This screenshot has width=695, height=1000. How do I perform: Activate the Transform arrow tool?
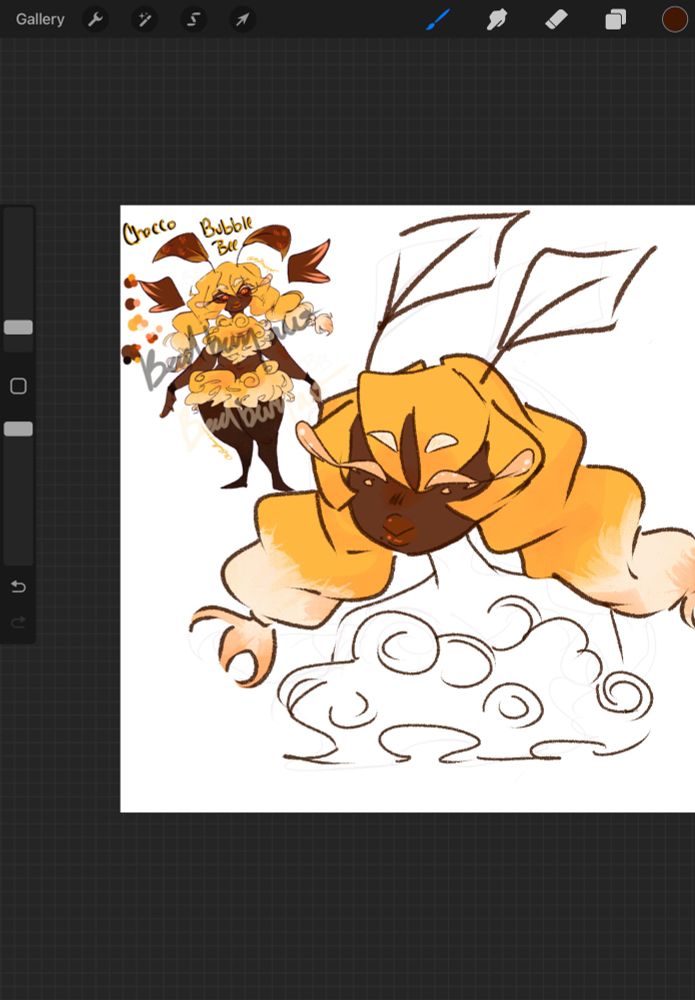[242, 20]
